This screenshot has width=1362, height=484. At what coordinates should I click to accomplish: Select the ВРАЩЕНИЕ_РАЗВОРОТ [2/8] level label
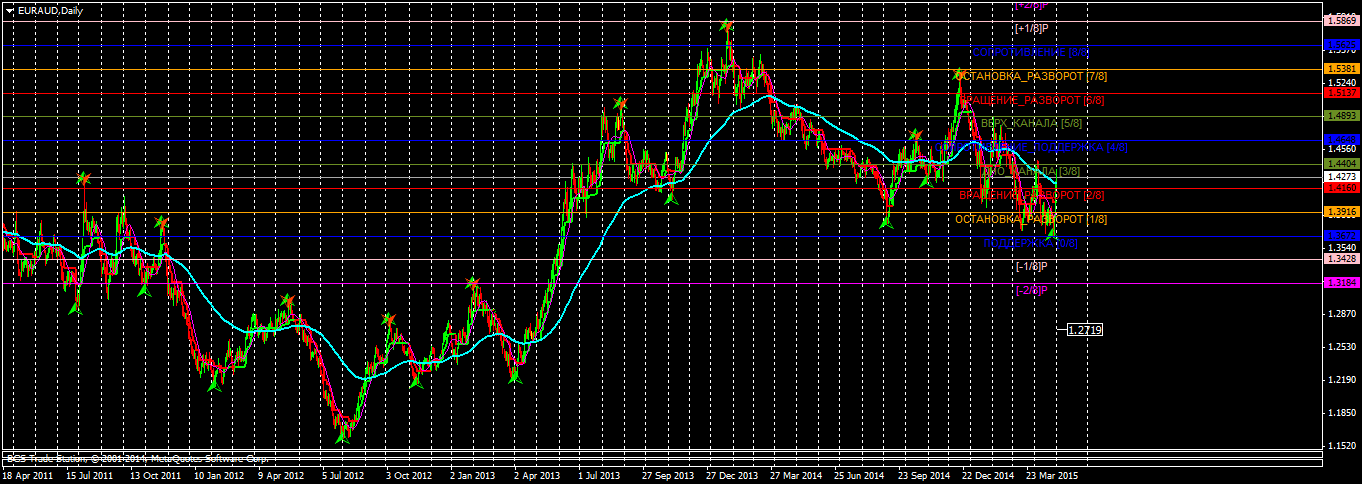(1031, 195)
